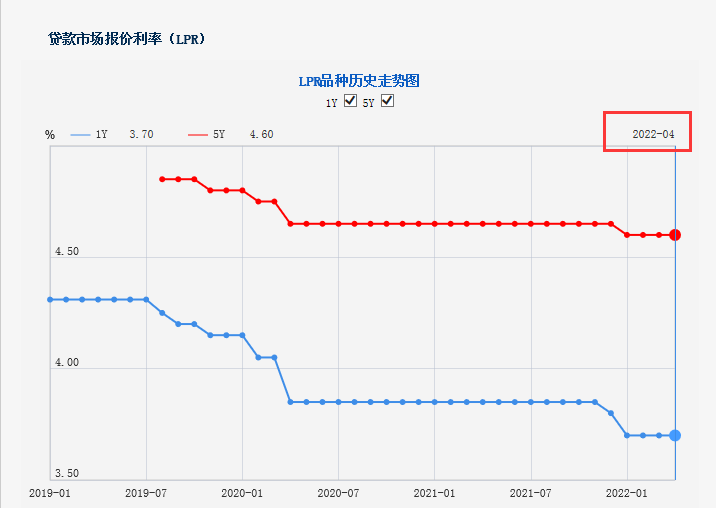Screen dimensions: 716x508
Task: Select the 2019-01 x-axis label
Action: pos(48,493)
